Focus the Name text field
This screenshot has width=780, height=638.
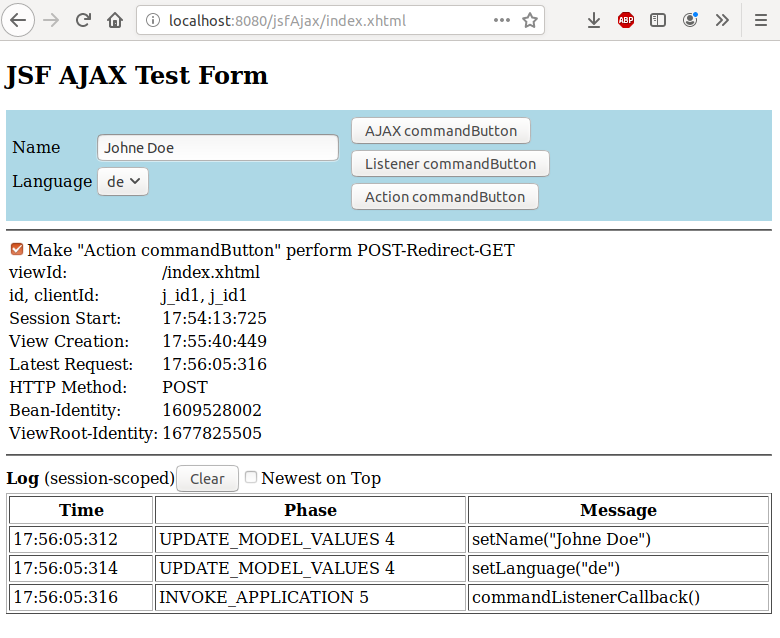tap(217, 148)
